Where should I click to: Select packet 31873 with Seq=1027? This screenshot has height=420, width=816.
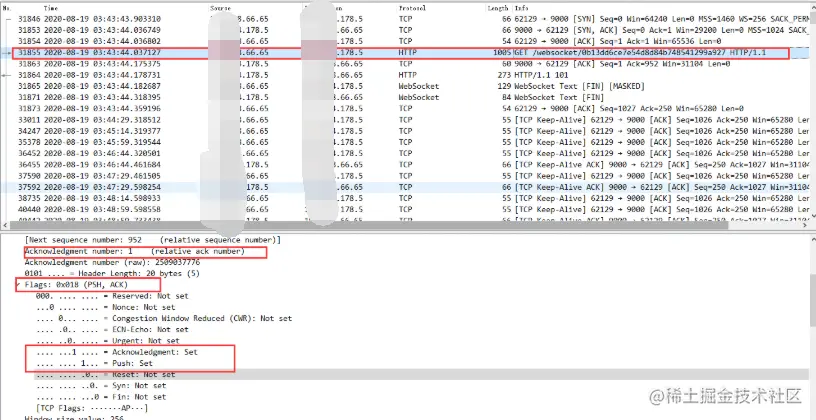pyautogui.click(x=406, y=109)
